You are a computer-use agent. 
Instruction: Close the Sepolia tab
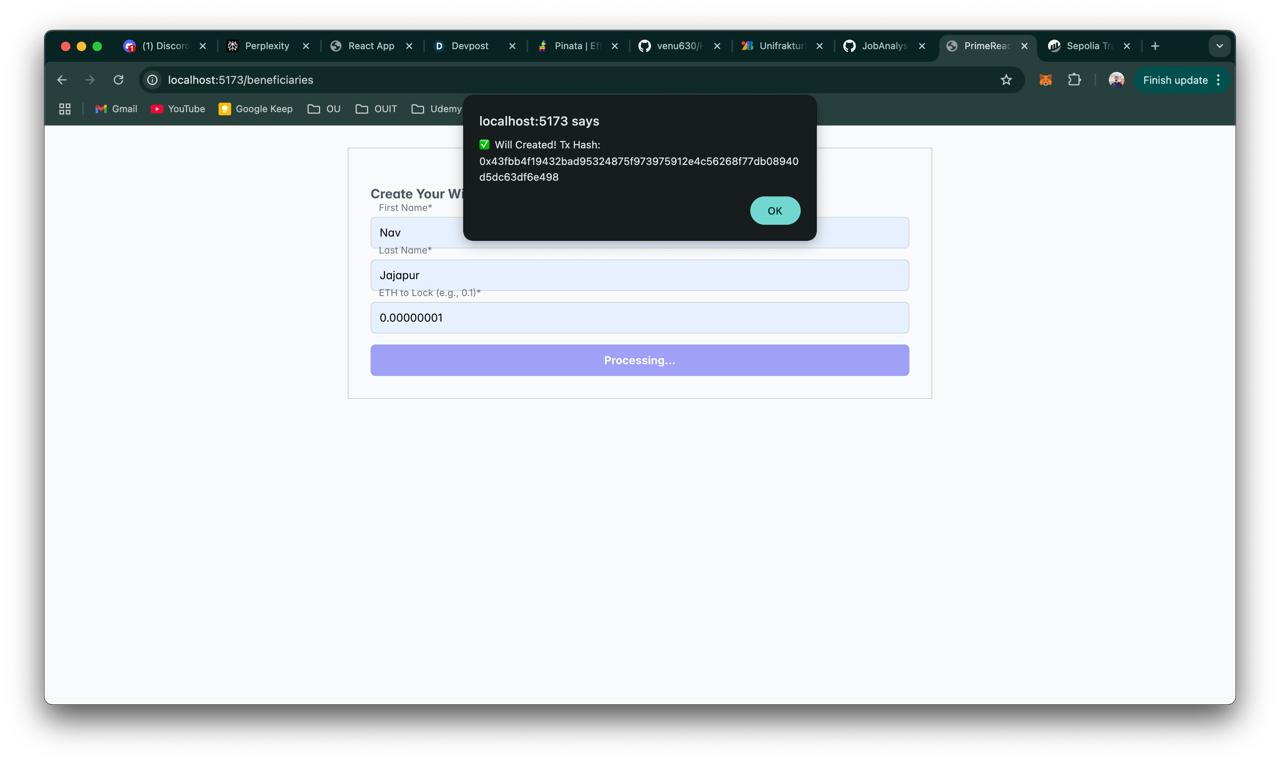1127,46
